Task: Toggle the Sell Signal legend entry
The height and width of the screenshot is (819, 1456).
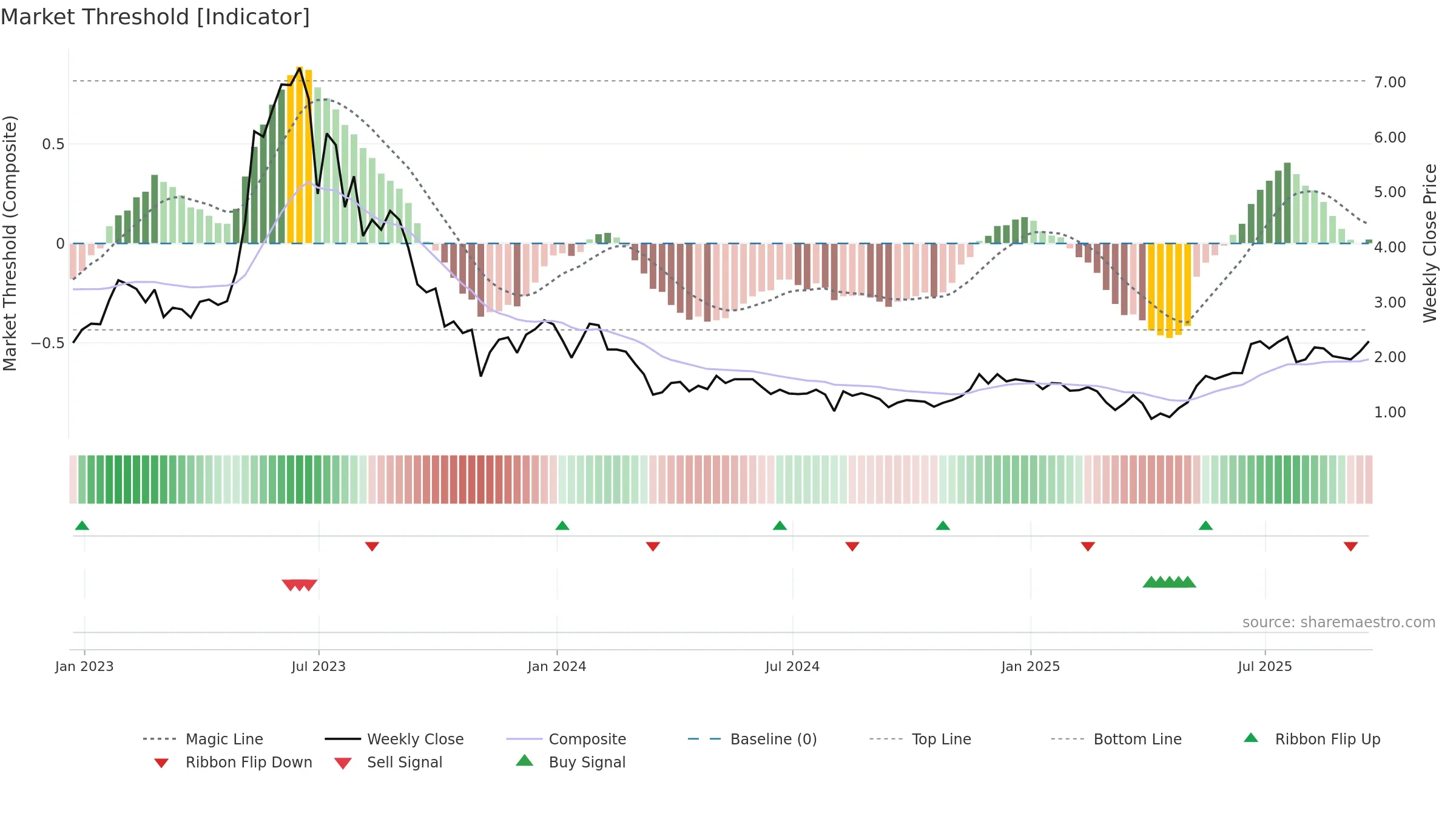Action: tap(388, 762)
